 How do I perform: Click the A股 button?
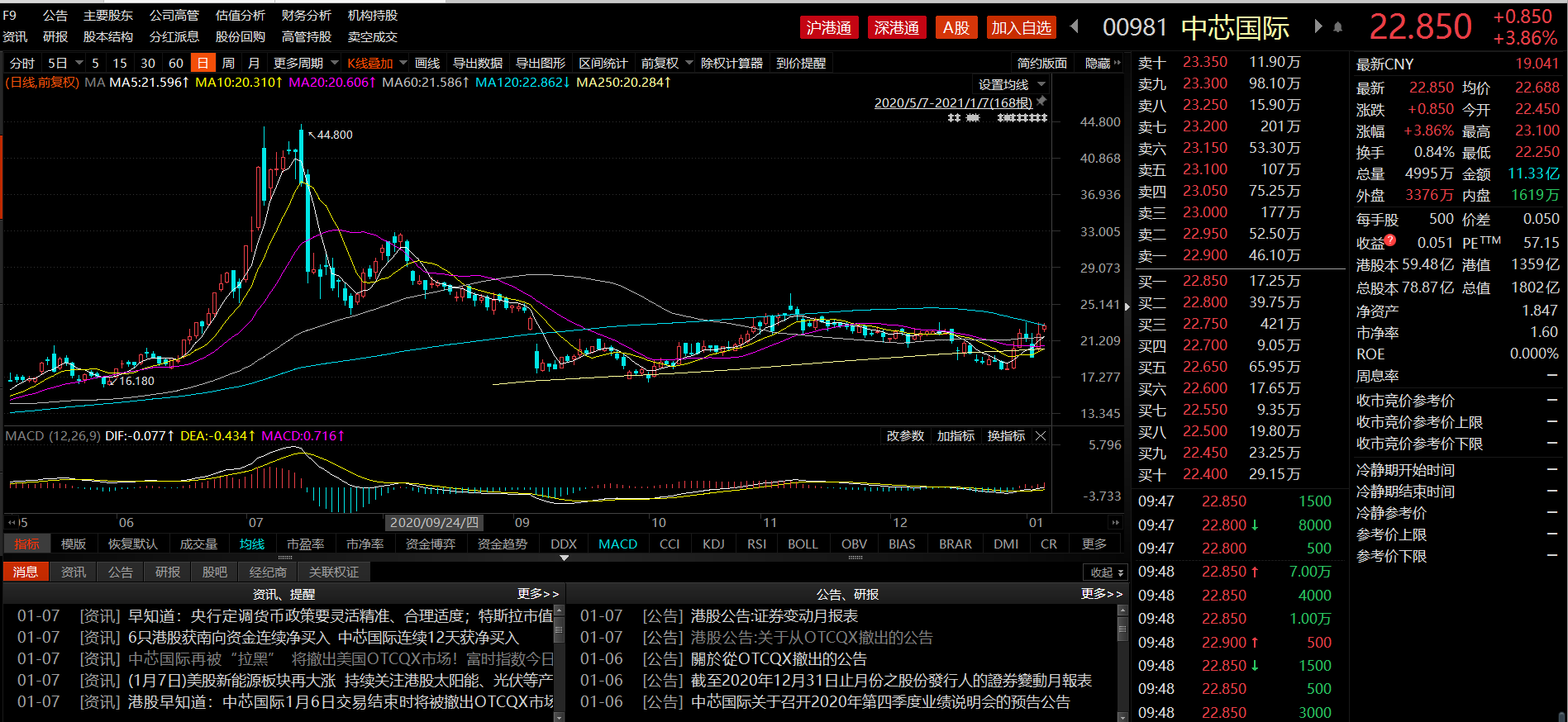(x=956, y=27)
